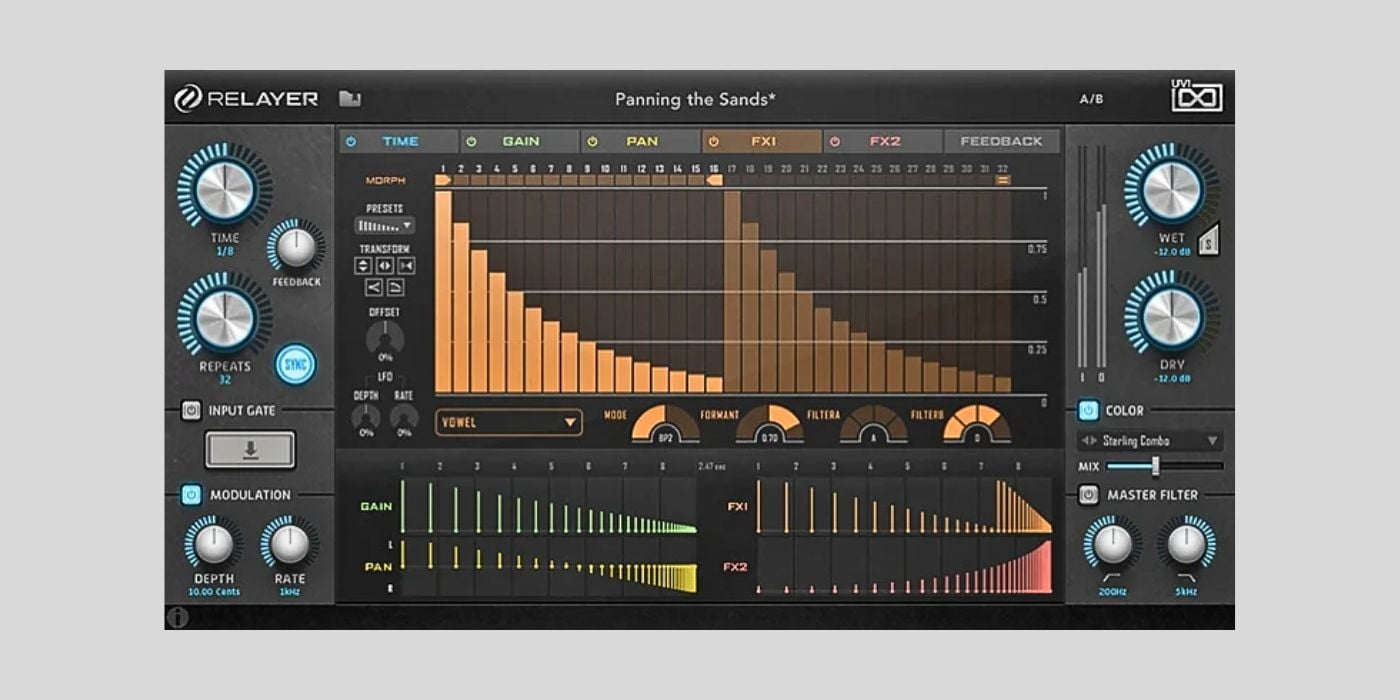This screenshot has width=1400, height=700.
Task: Click the Color MIX slider handle
Action: pyautogui.click(x=1155, y=466)
